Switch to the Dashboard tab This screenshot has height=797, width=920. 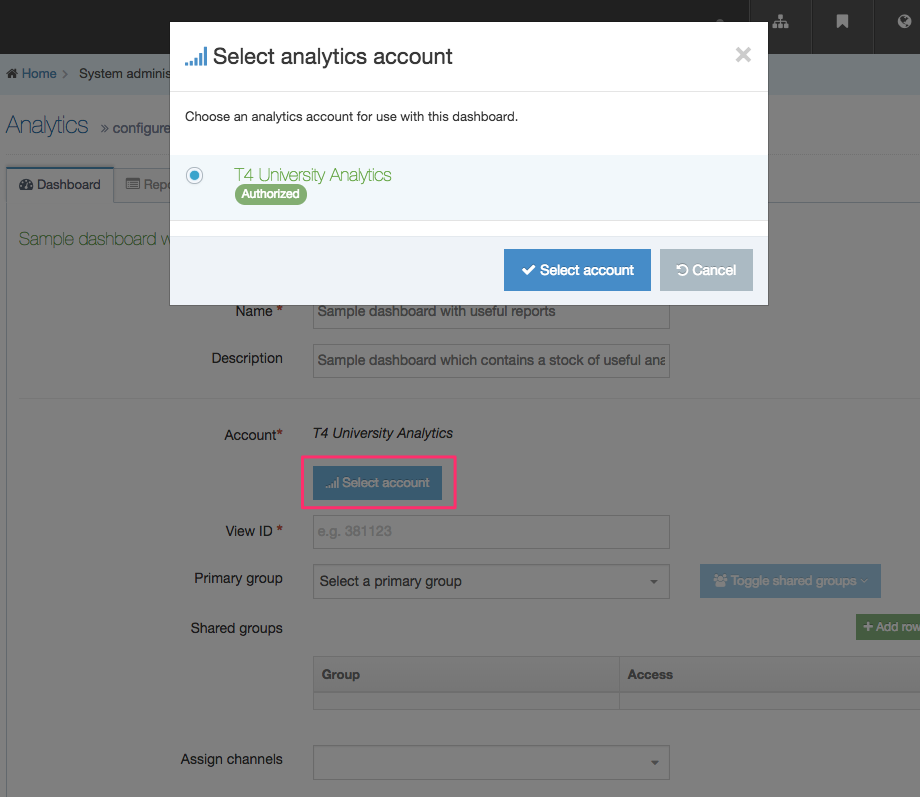coord(60,184)
